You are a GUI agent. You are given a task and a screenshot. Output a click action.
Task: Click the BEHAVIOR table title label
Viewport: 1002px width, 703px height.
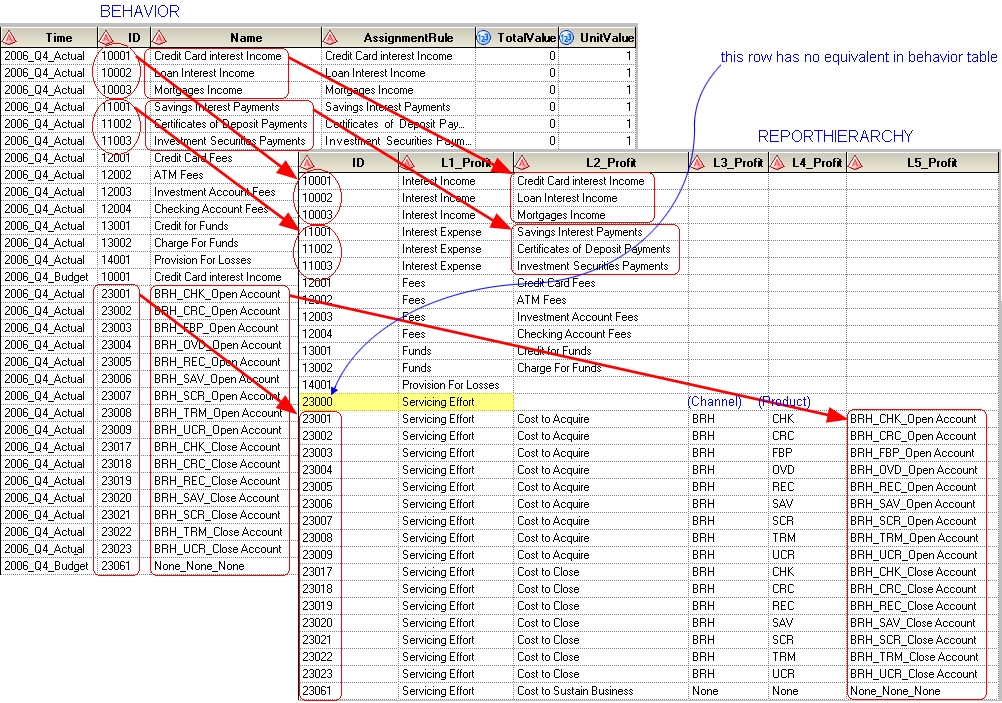139,11
